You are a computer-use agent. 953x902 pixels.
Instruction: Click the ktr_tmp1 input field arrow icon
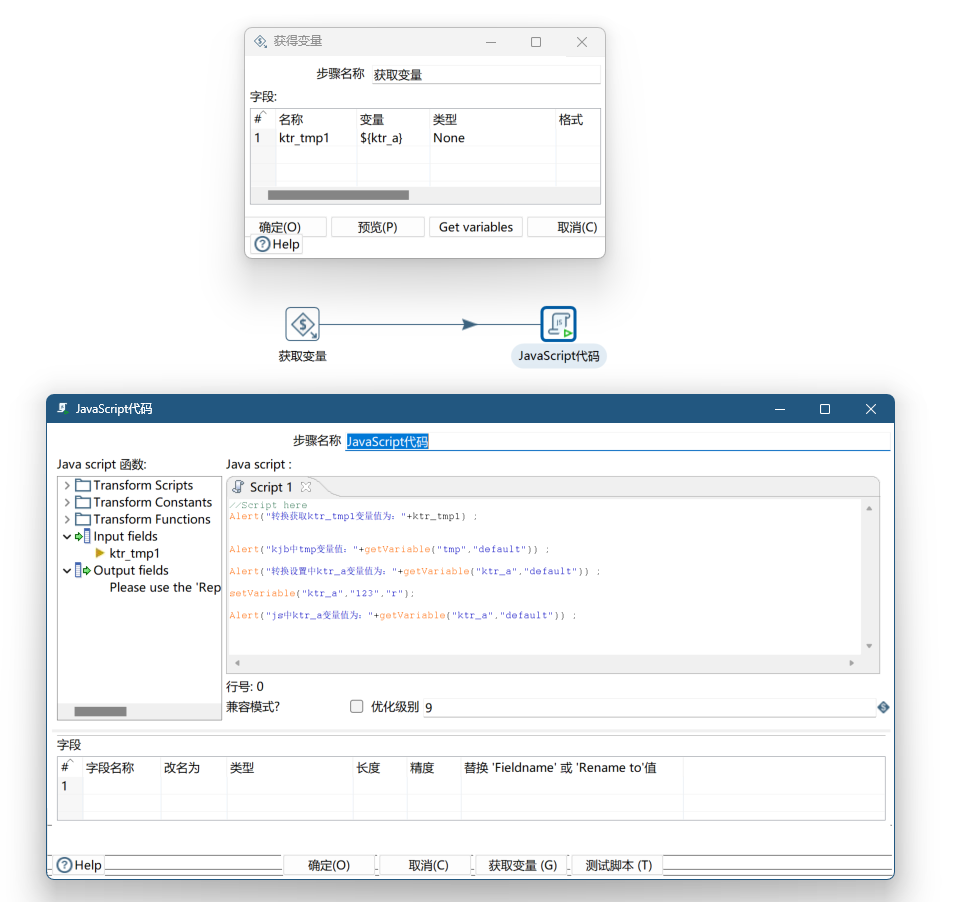(100, 553)
